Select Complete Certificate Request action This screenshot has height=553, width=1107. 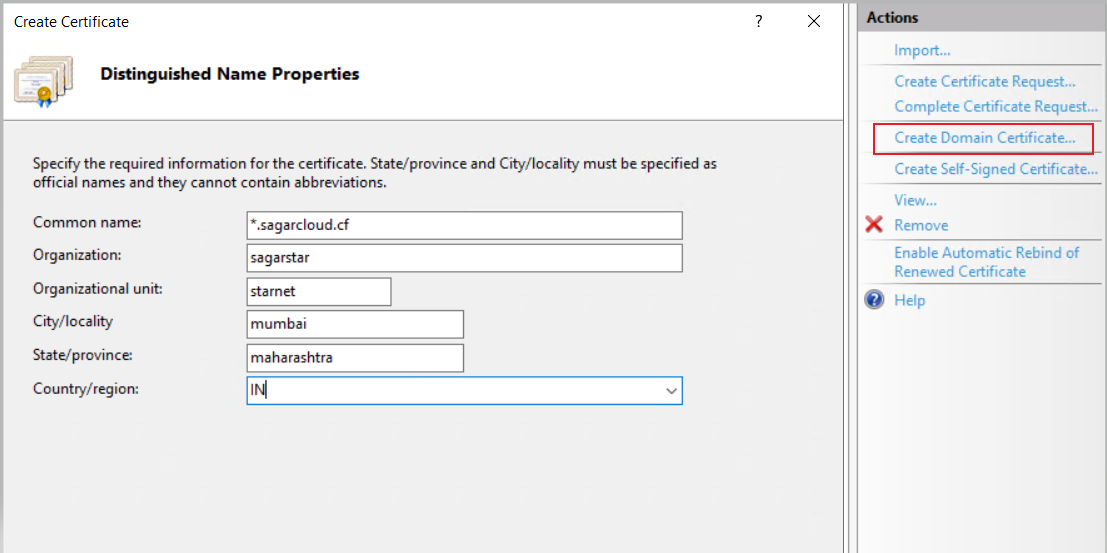tap(995, 106)
